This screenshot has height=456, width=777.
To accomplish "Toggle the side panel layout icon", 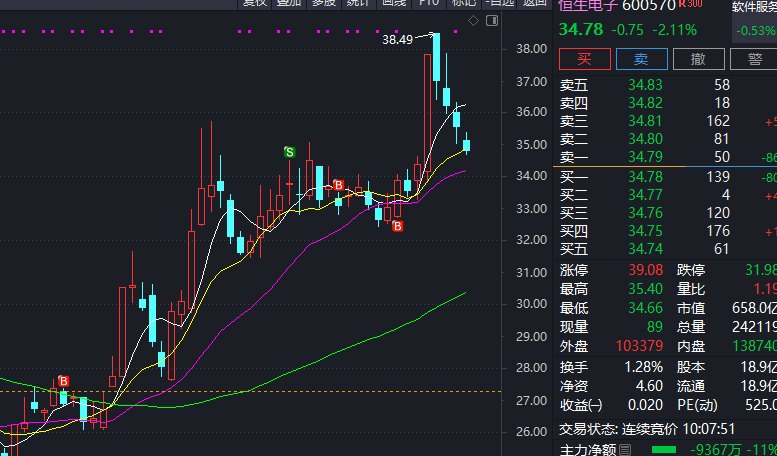I will pyautogui.click(x=492, y=20).
